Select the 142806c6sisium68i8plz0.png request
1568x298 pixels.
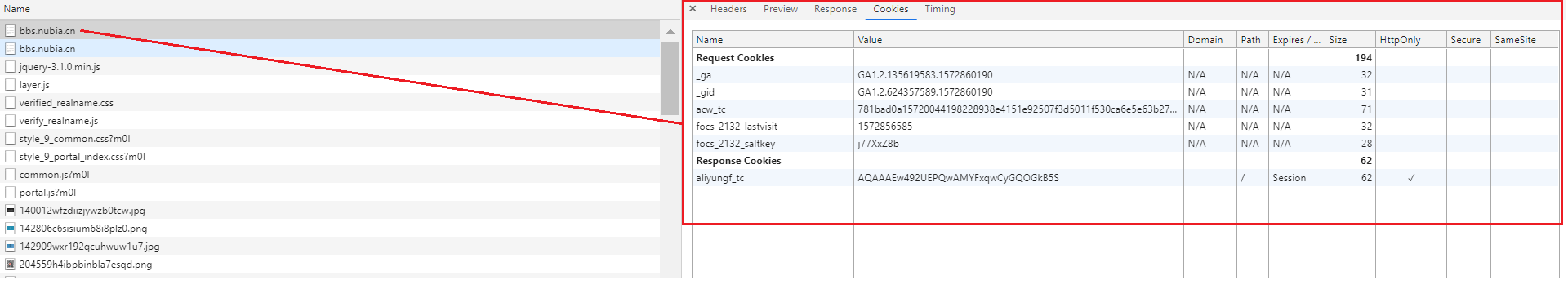coord(330,228)
